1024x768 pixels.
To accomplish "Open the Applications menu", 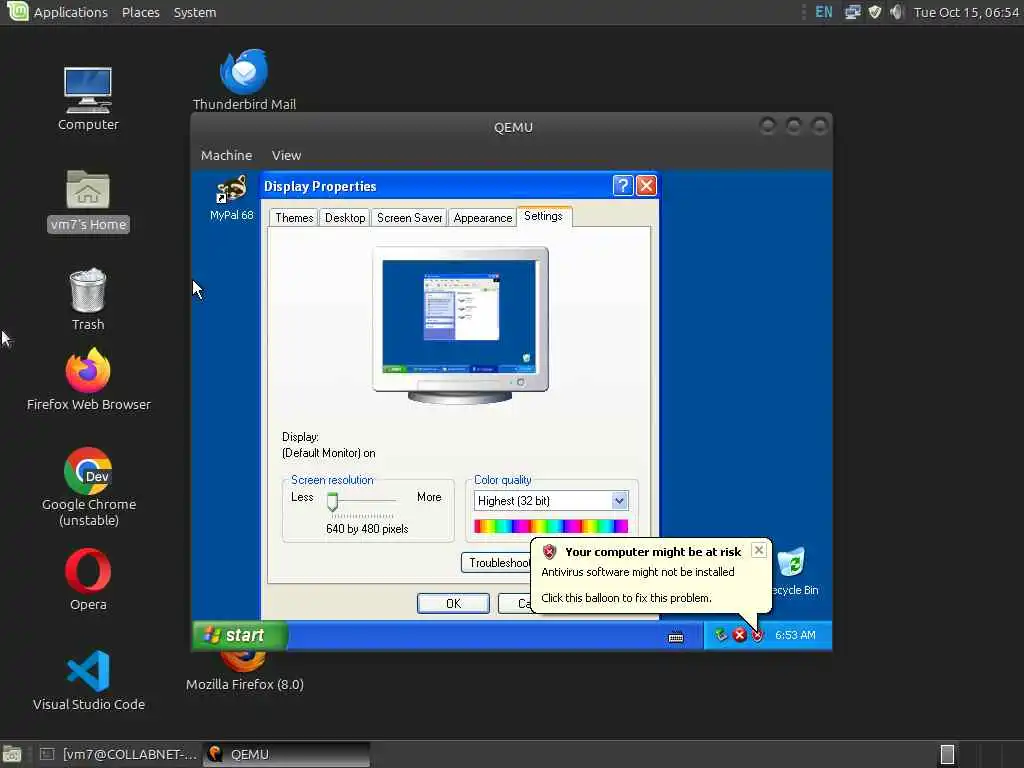I will click(71, 12).
